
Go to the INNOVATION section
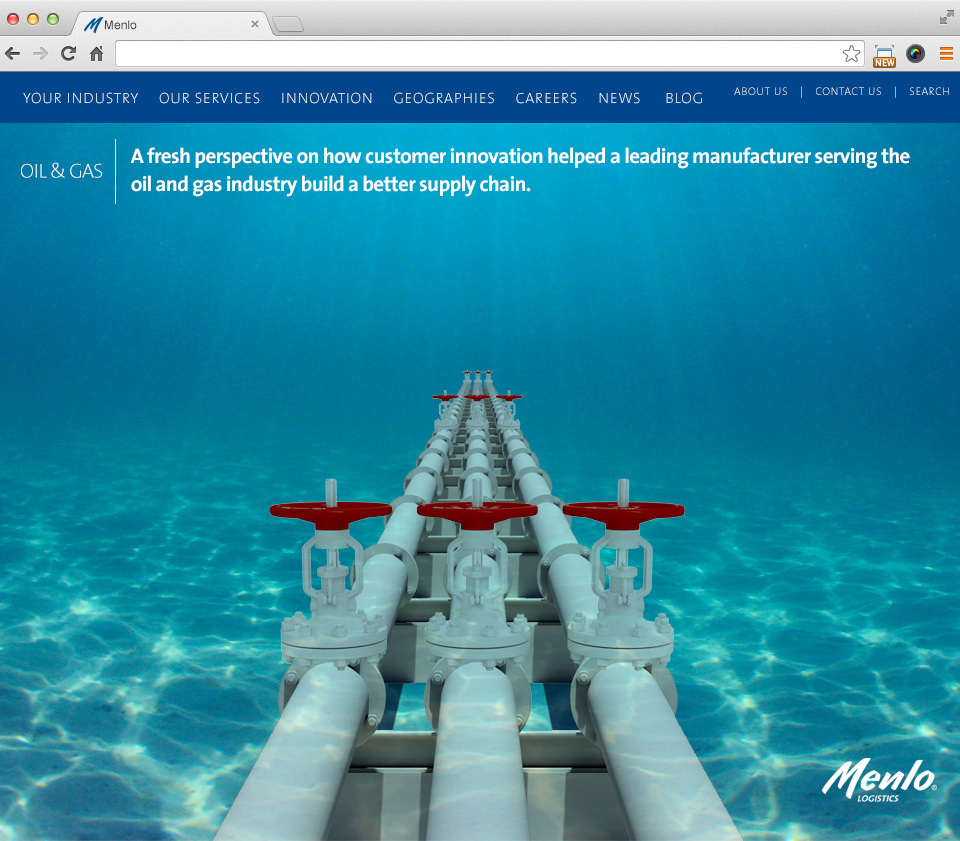[327, 98]
